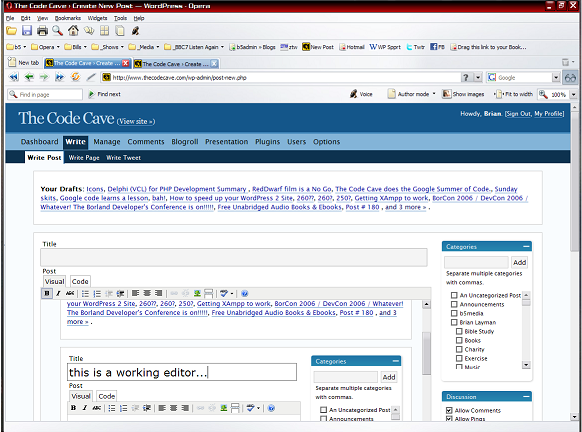Switch outer editor to the Code tab

click(80, 281)
